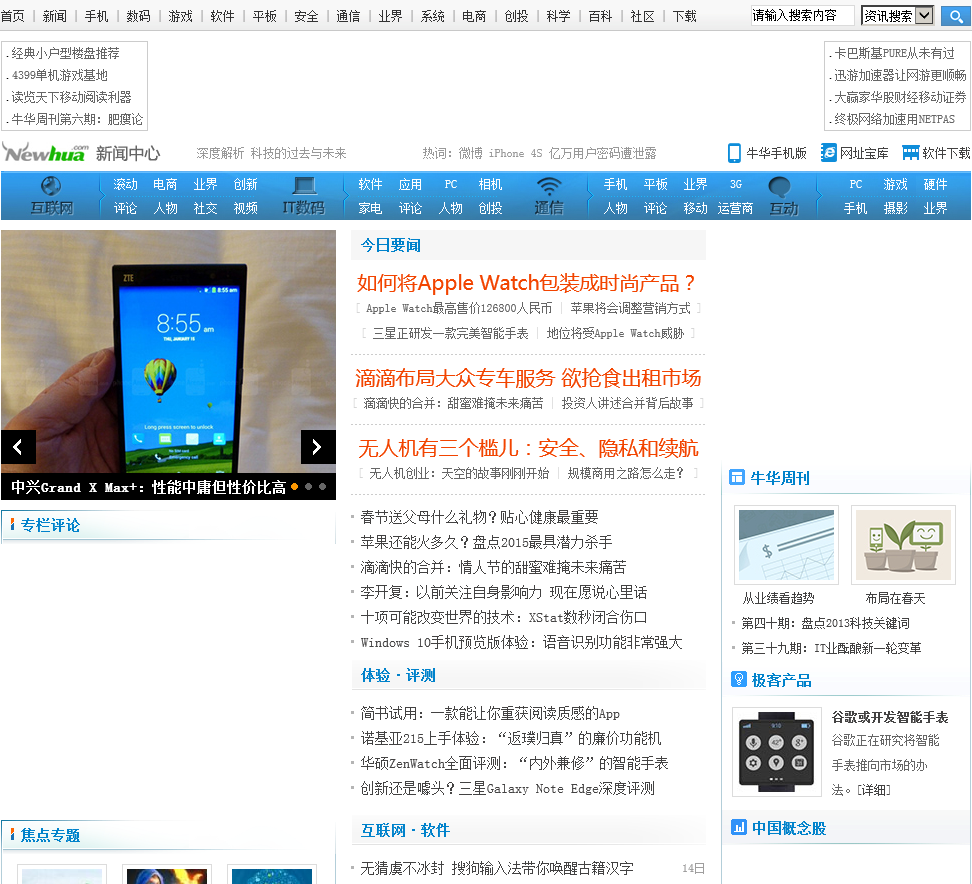972x884 pixels.
Task: Open 牛华周刊第六期:肥瘦论 link
Action: point(77,119)
